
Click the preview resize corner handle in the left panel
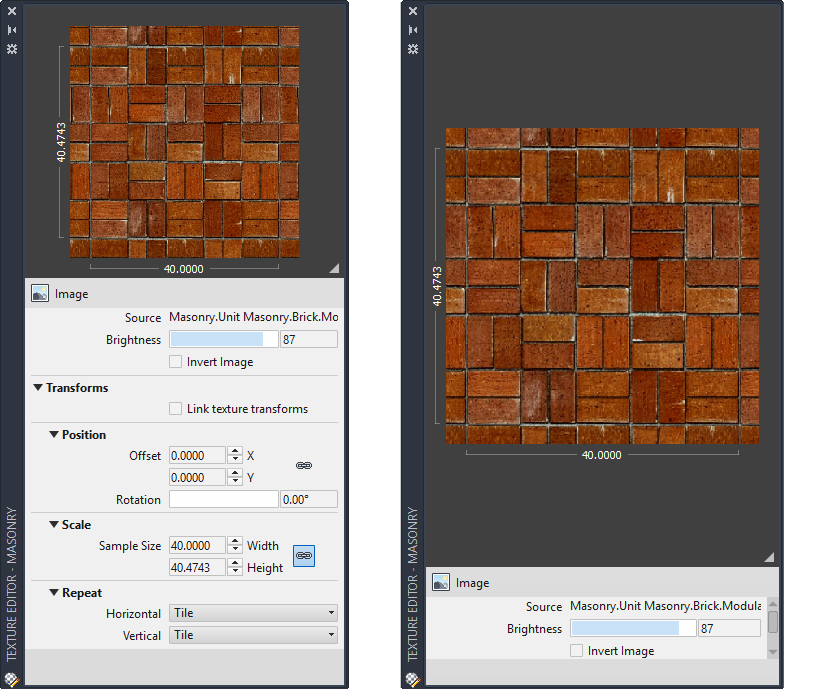pyautogui.click(x=334, y=267)
